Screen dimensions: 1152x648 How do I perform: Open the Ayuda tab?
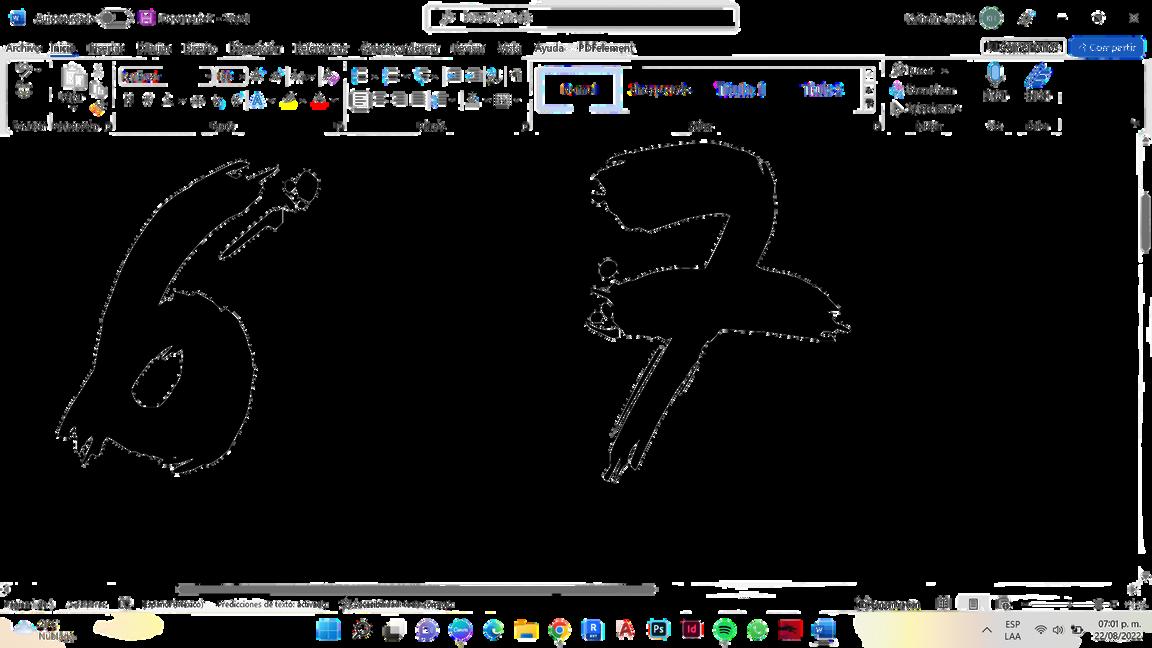549,48
